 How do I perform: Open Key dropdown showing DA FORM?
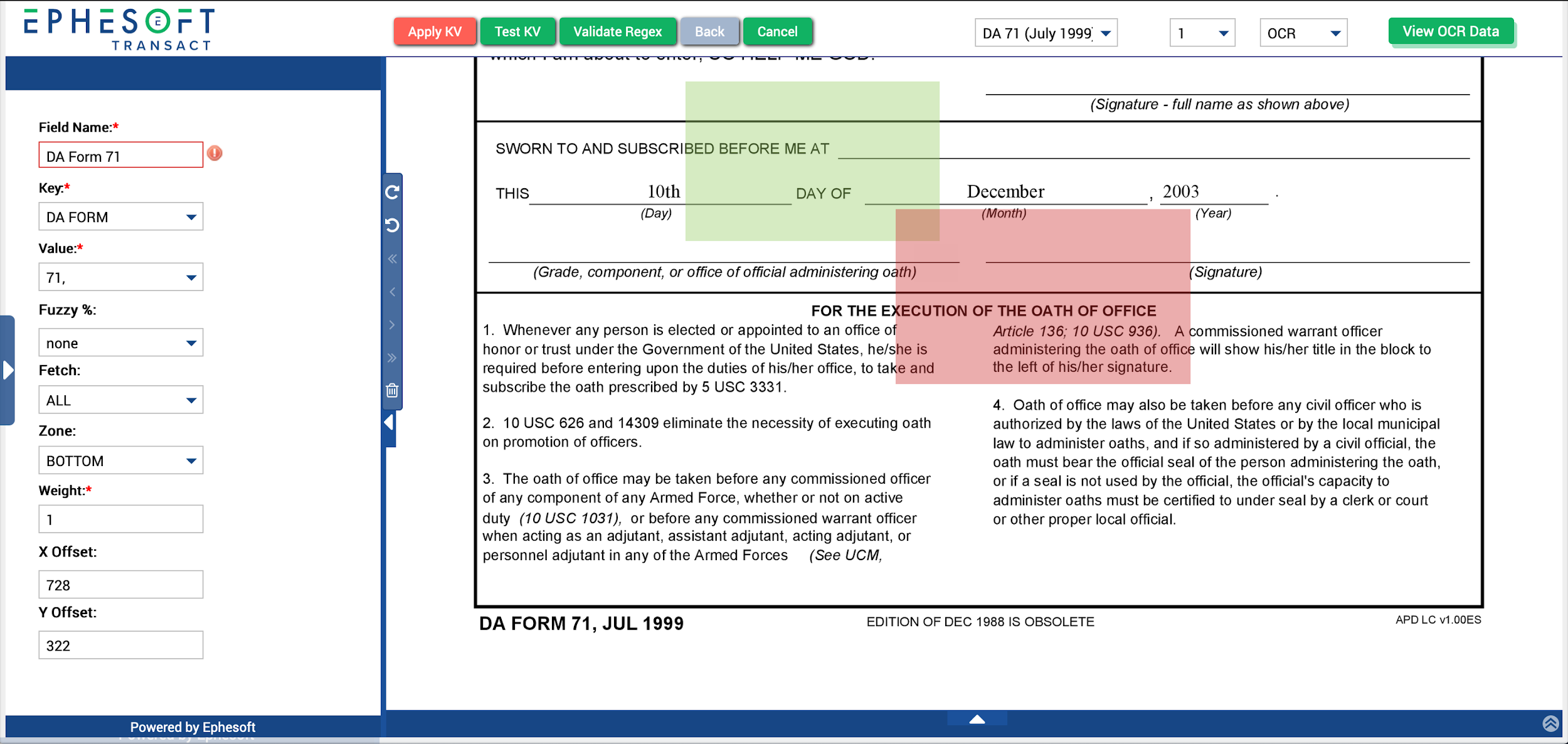tap(121, 217)
